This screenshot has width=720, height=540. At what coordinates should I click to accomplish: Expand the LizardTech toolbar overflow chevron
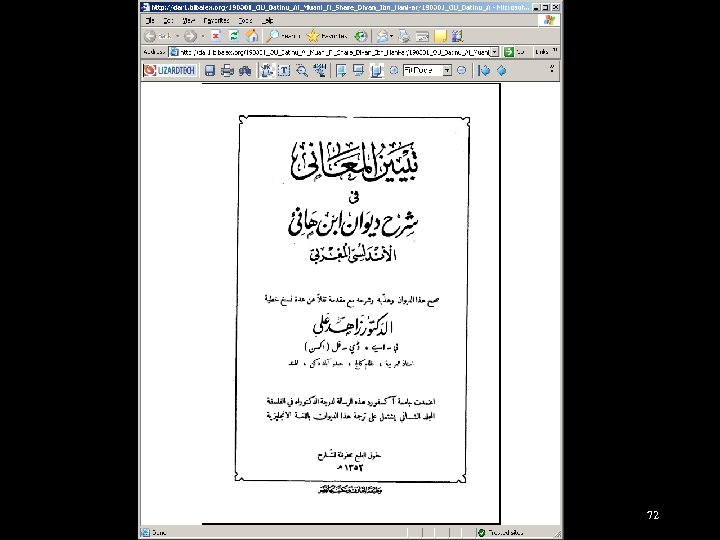pyautogui.click(x=552, y=68)
